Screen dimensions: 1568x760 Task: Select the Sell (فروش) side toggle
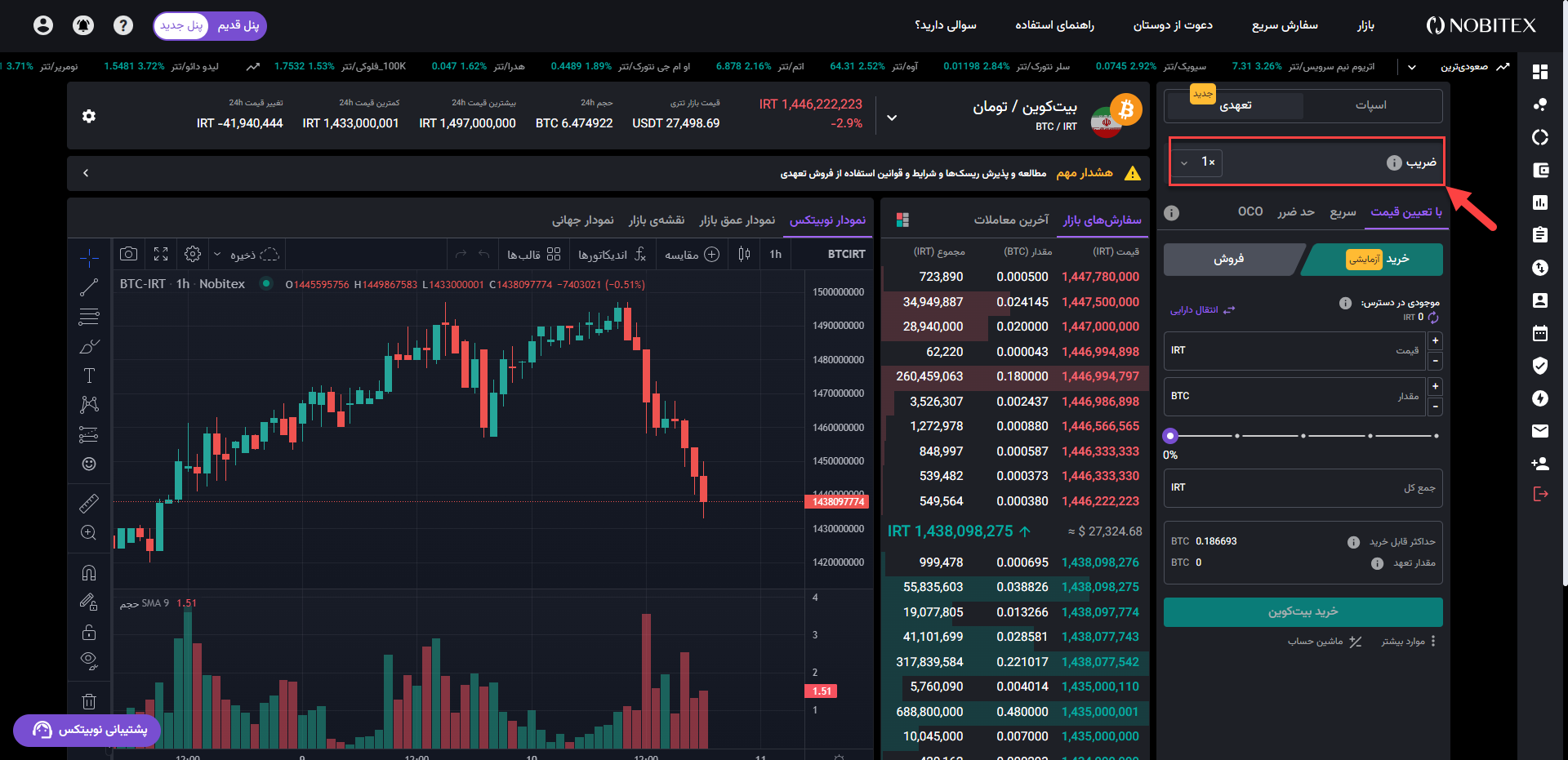point(1229,259)
